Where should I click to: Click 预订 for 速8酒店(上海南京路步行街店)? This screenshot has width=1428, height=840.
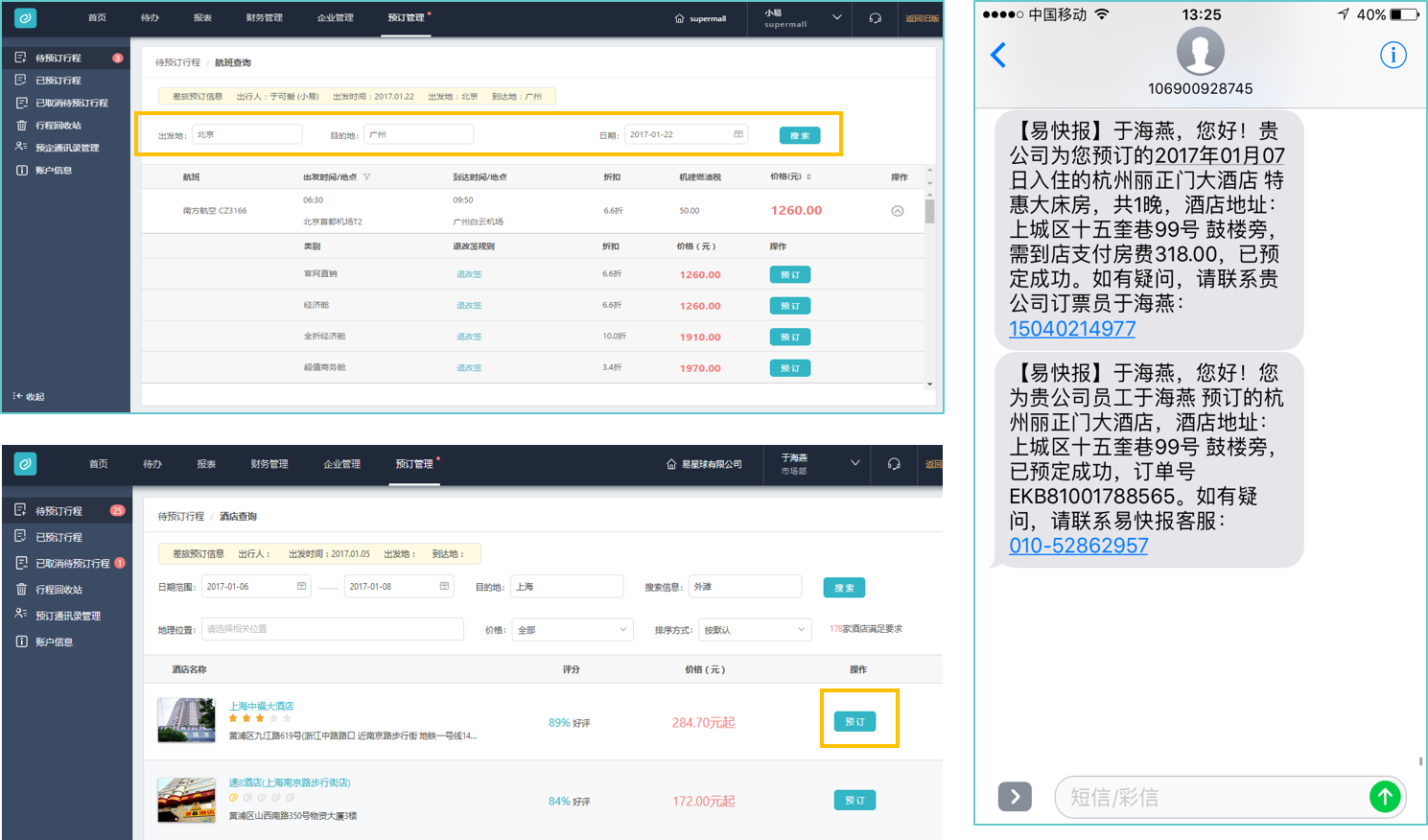854,800
